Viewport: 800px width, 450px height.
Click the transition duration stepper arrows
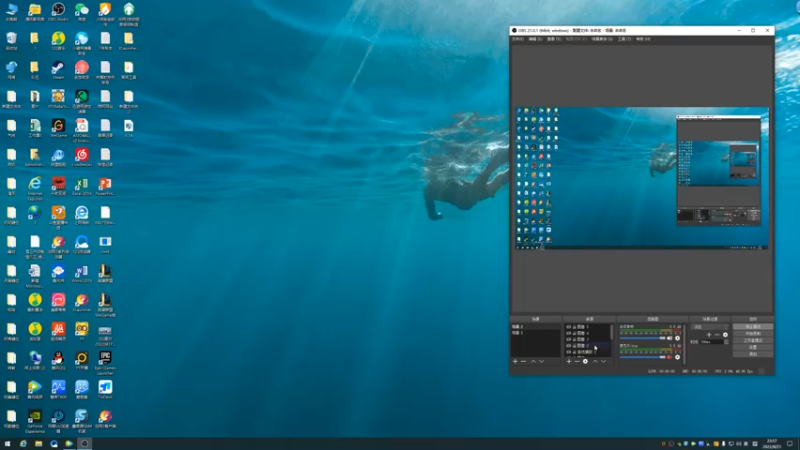tap(726, 342)
